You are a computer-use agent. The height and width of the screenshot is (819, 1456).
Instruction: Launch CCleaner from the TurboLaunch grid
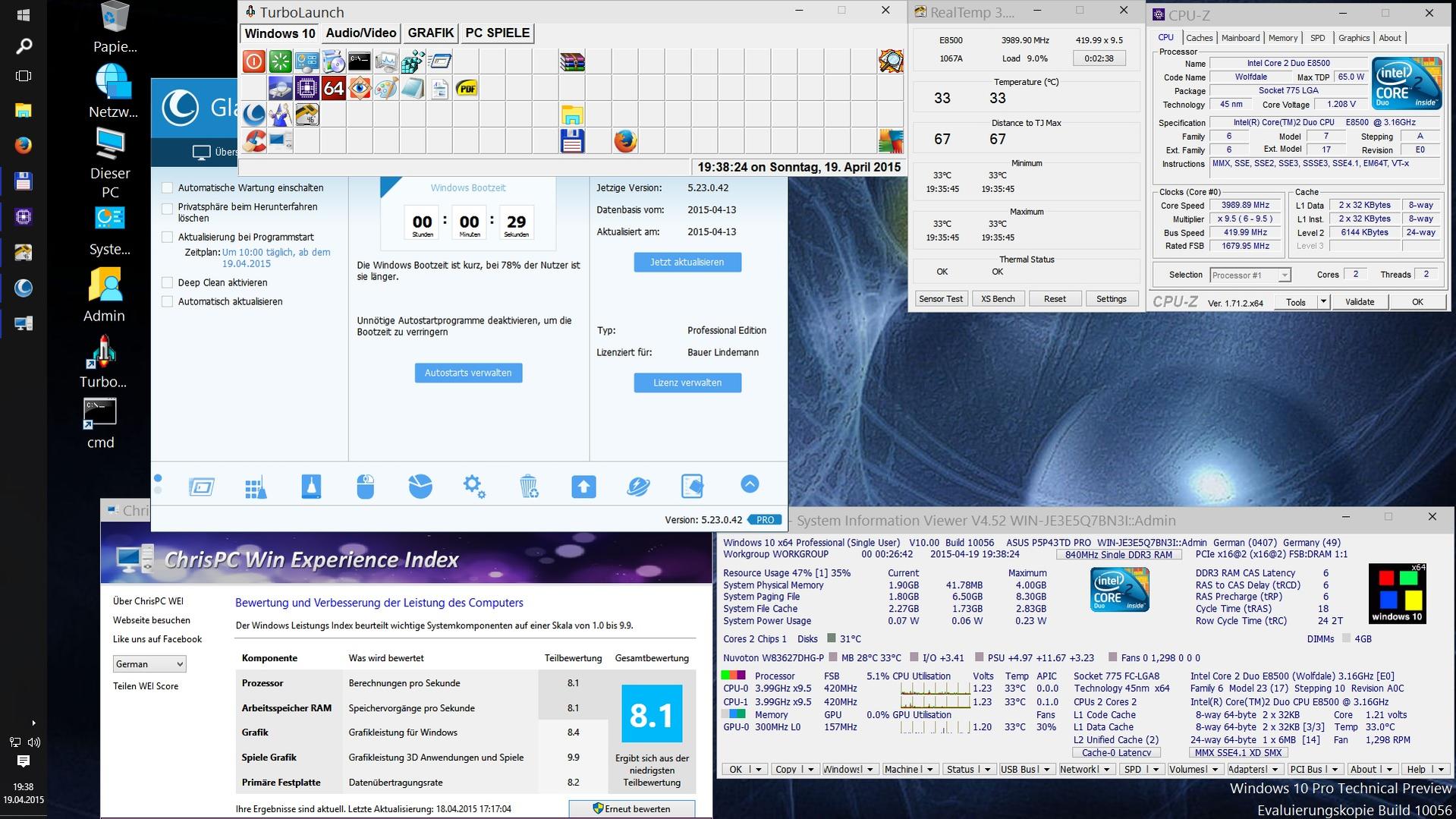click(x=253, y=141)
